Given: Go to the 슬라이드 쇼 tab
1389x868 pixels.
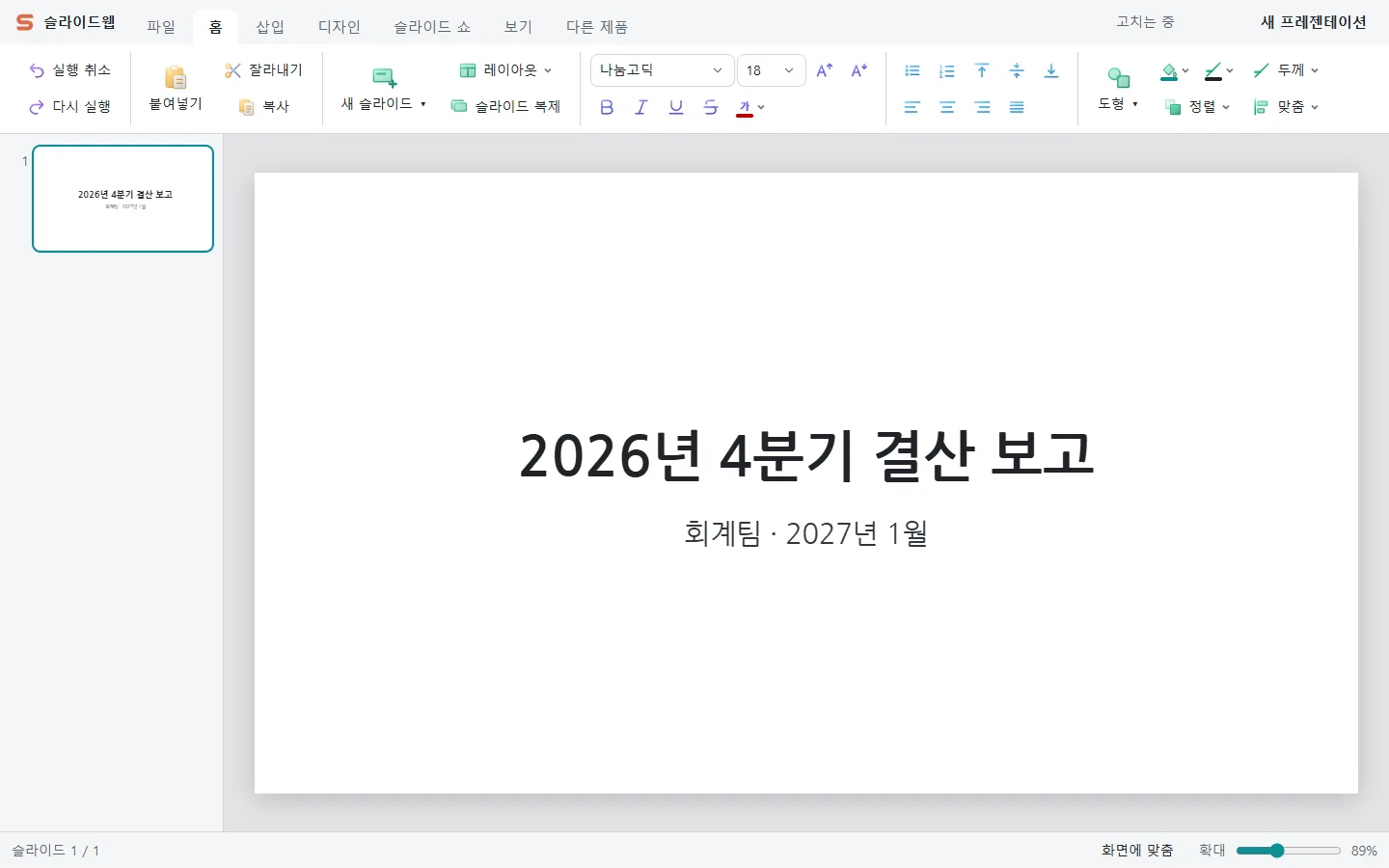Looking at the screenshot, I should coord(432,27).
